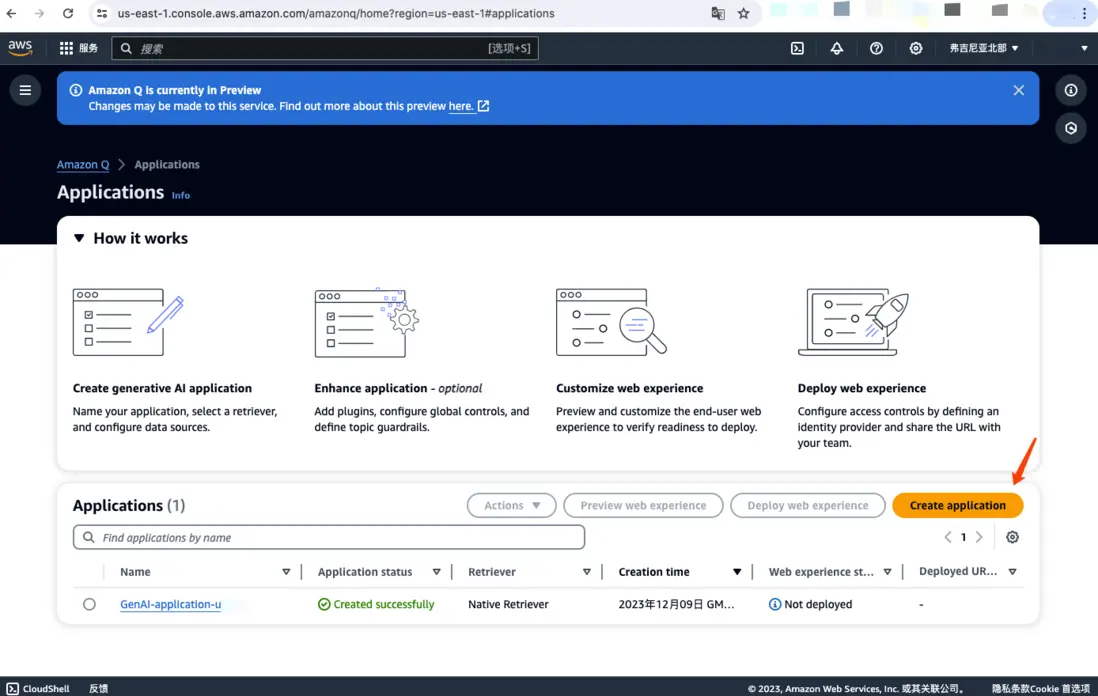Image resolution: width=1098 pixels, height=696 pixels.
Task: Open the hexagon icon below info panel
Action: click(x=1071, y=128)
